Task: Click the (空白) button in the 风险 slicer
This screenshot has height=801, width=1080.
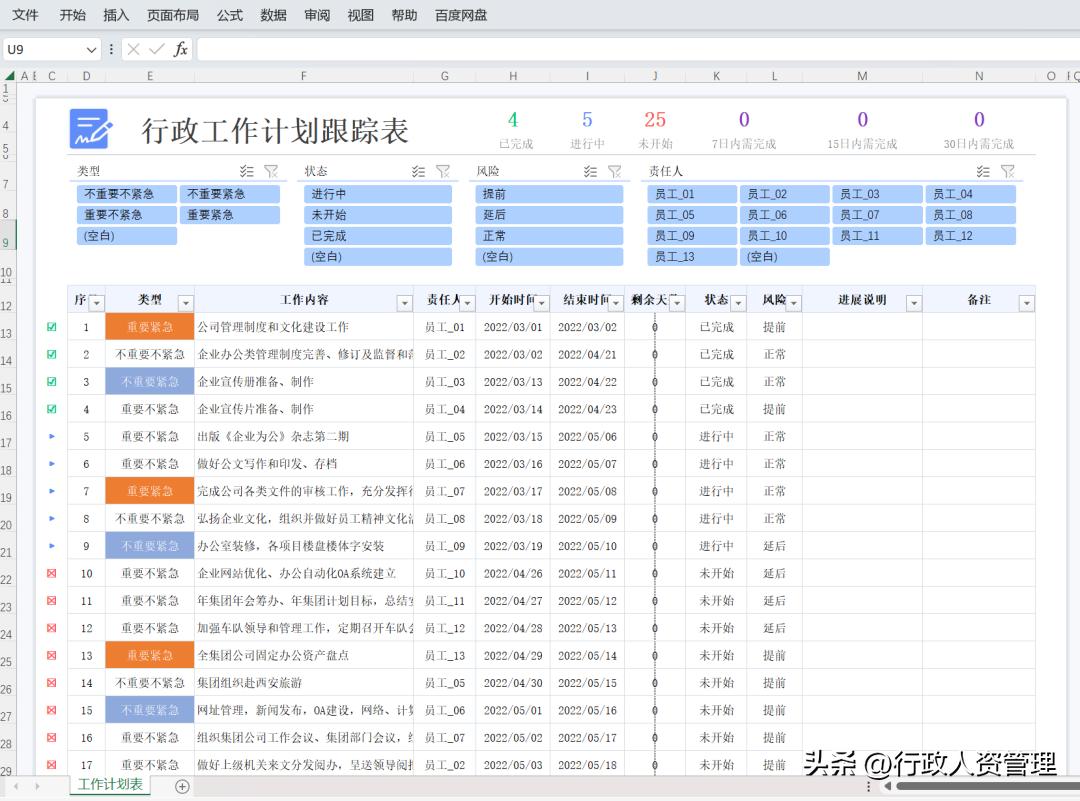Action: (x=548, y=256)
